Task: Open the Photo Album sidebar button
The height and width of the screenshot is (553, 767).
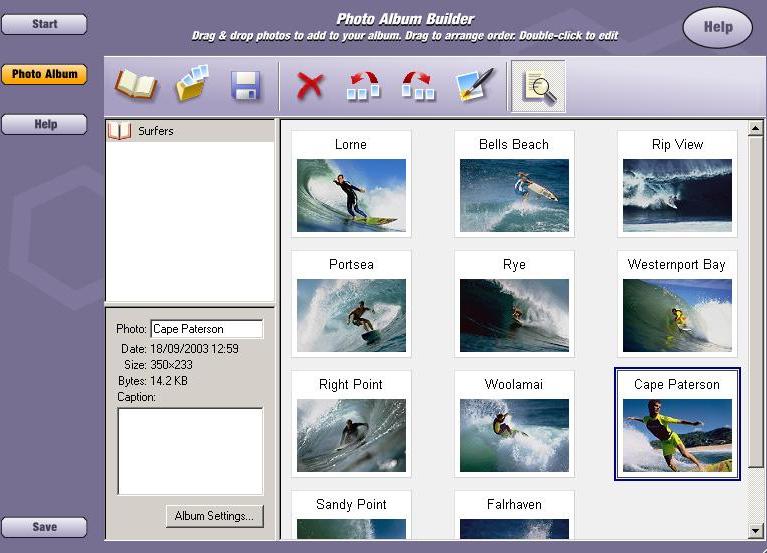Action: tap(44, 74)
